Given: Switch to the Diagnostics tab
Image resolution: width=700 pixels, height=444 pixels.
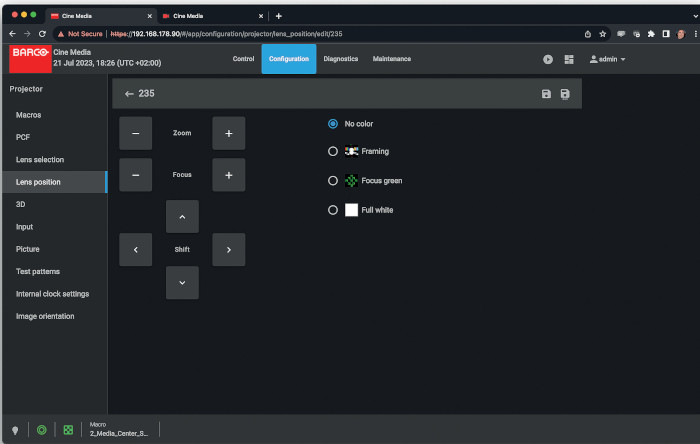Looking at the screenshot, I should coord(341,59).
